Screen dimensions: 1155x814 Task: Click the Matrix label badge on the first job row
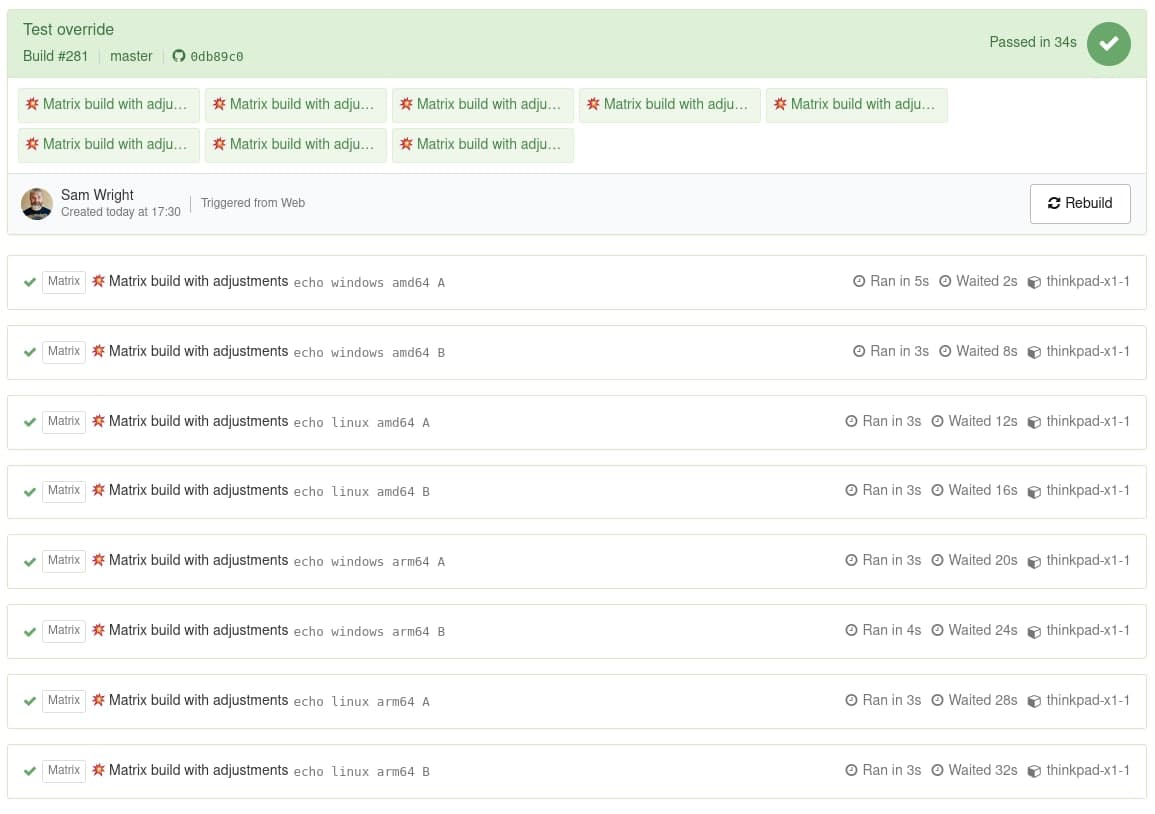tap(63, 281)
